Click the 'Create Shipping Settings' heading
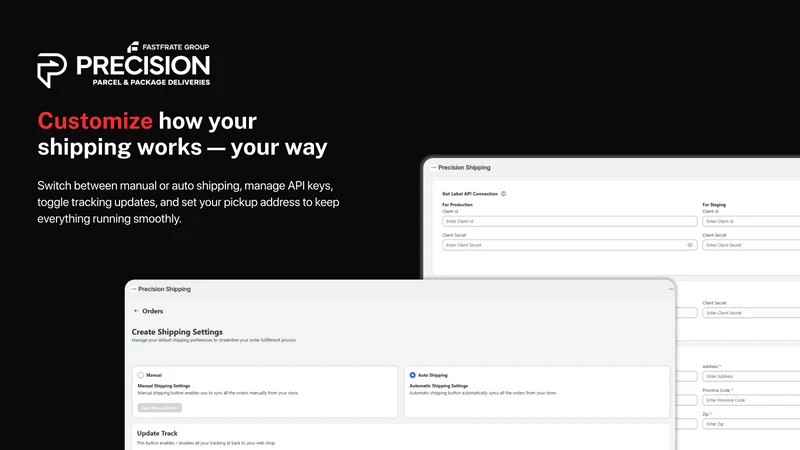This screenshot has width=800, height=450. coord(177,332)
